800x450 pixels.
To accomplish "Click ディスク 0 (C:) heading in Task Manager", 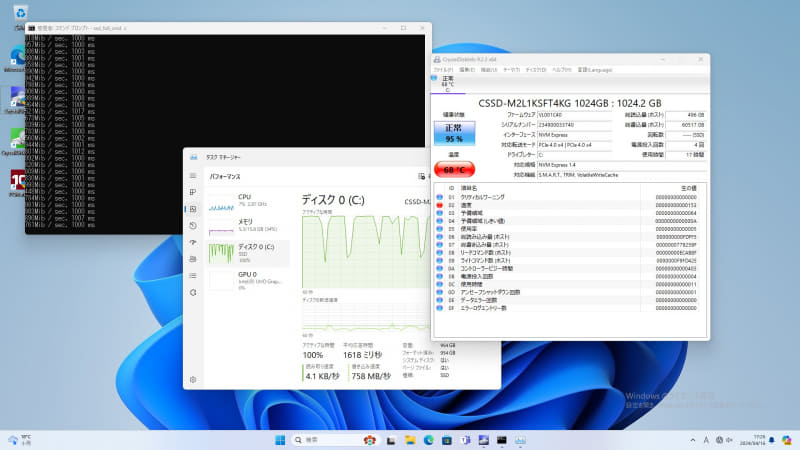I will 333,199.
